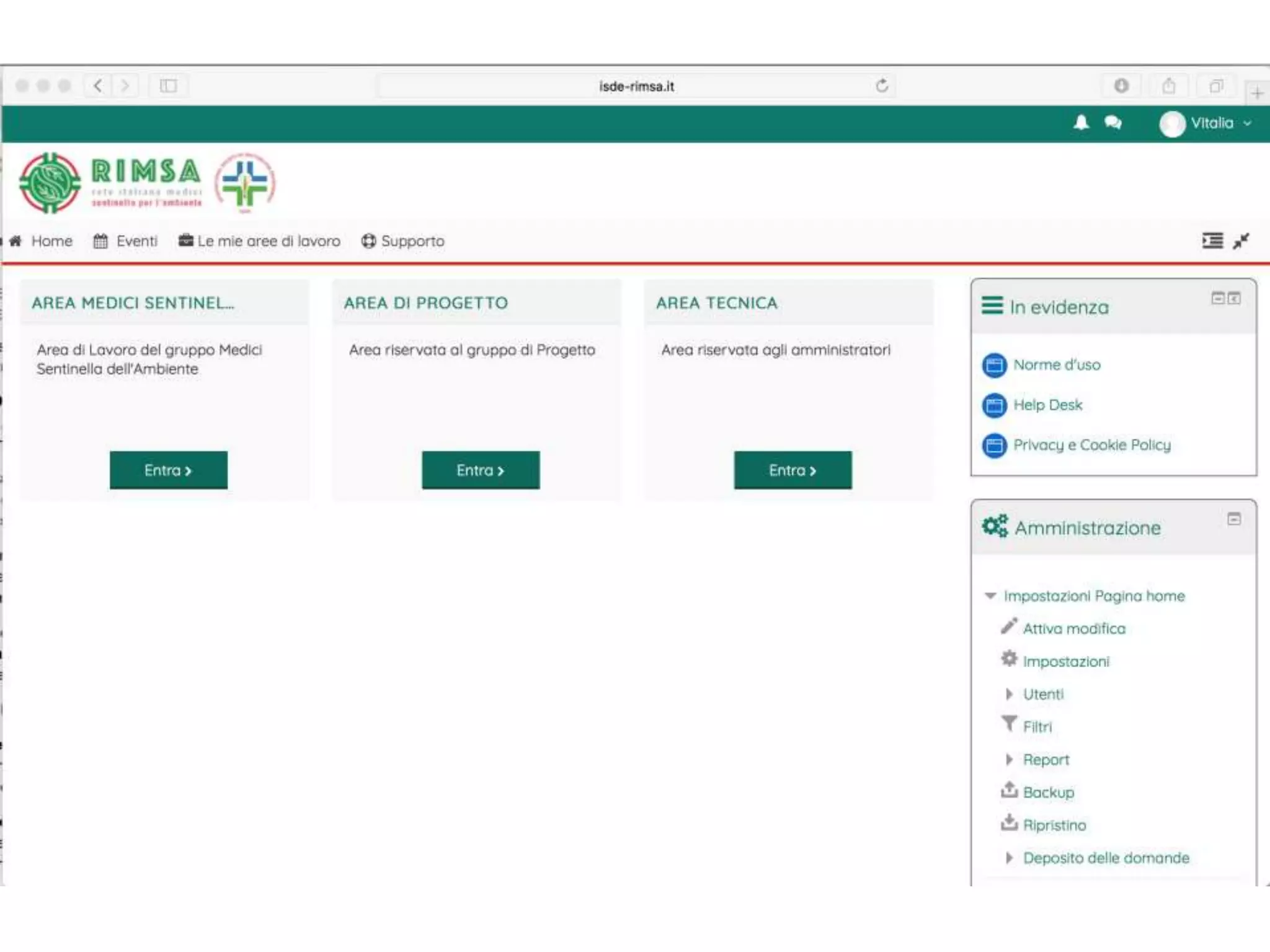Screen dimensions: 1270x952
Task: Click the compress full-screen arrows icon
Action: click(x=1241, y=241)
